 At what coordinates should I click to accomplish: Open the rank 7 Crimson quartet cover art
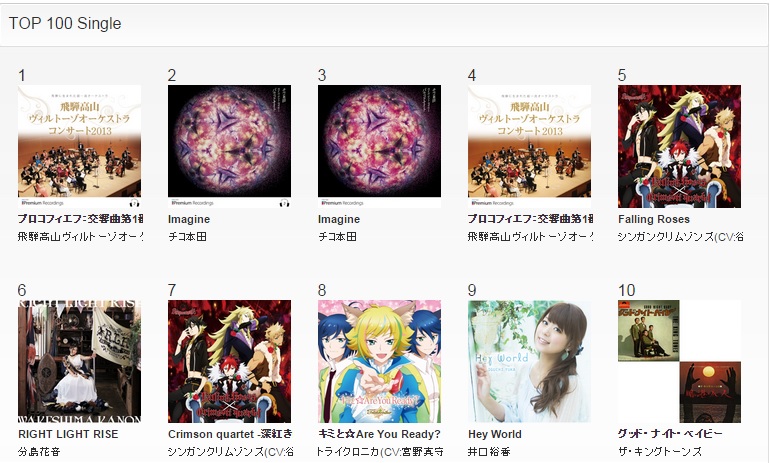pos(229,361)
